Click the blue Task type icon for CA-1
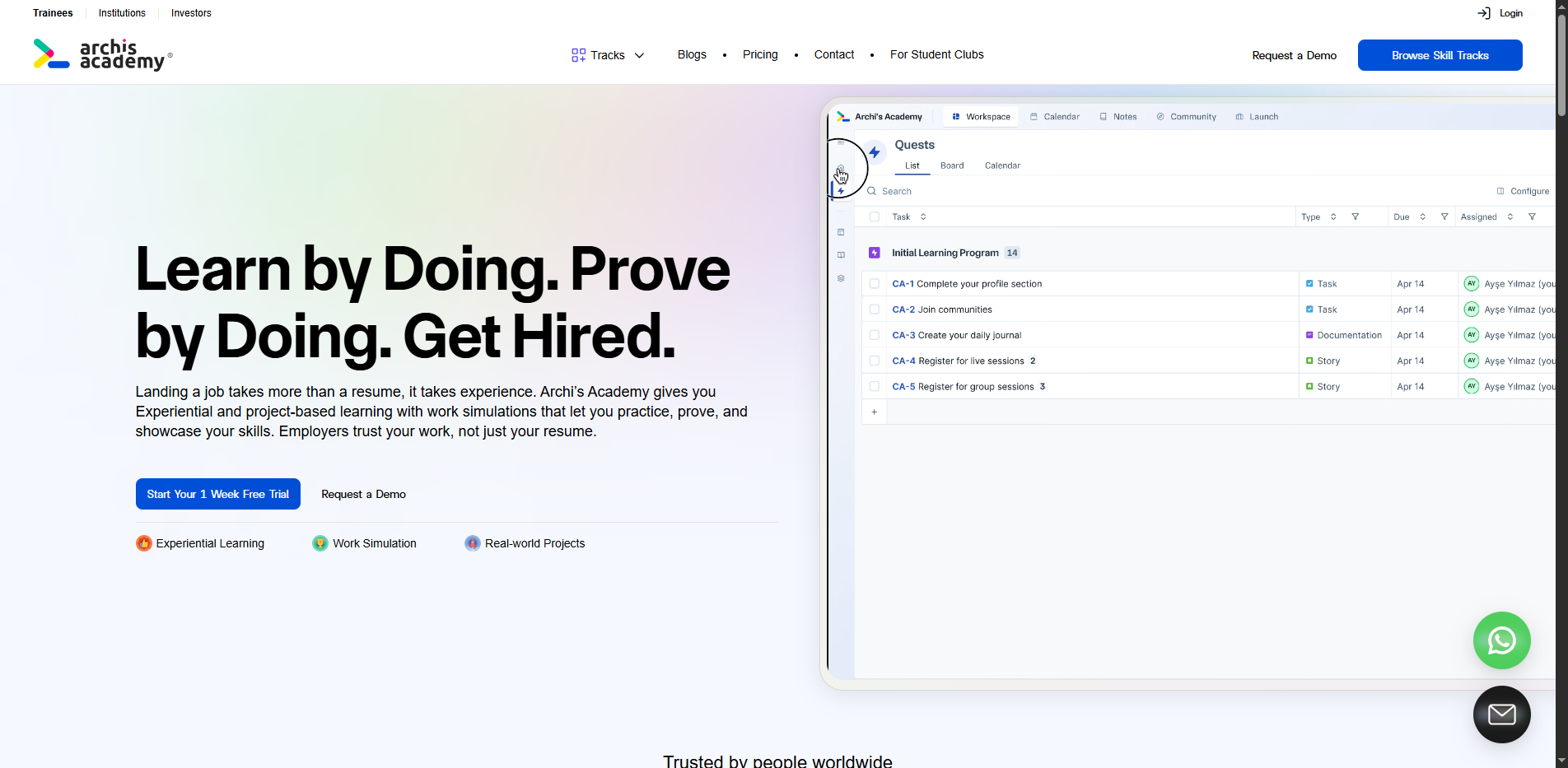 [1309, 284]
